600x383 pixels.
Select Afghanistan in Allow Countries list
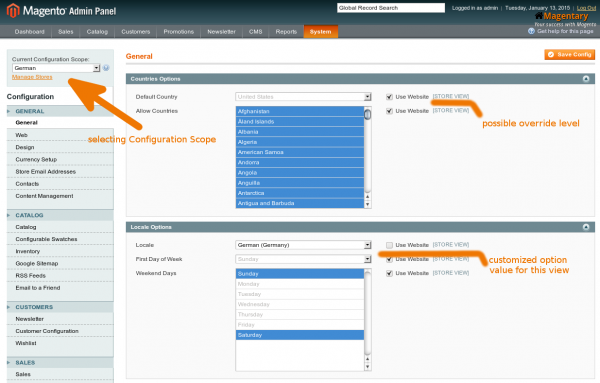click(300, 111)
